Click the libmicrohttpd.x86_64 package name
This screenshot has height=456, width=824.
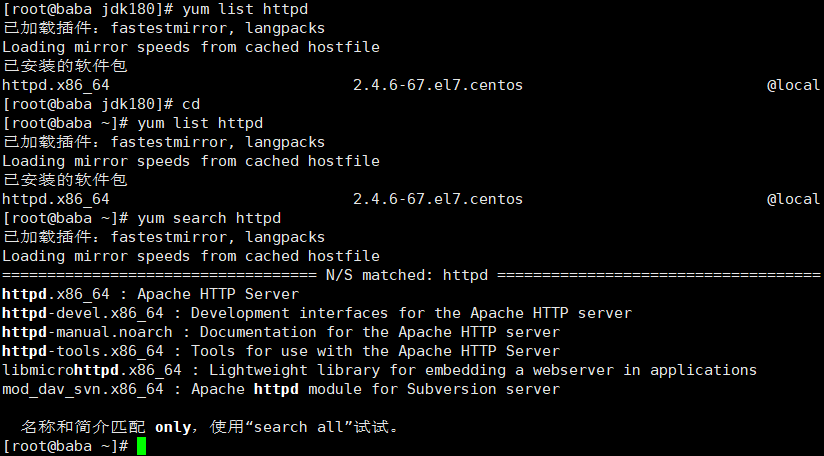click(x=91, y=370)
